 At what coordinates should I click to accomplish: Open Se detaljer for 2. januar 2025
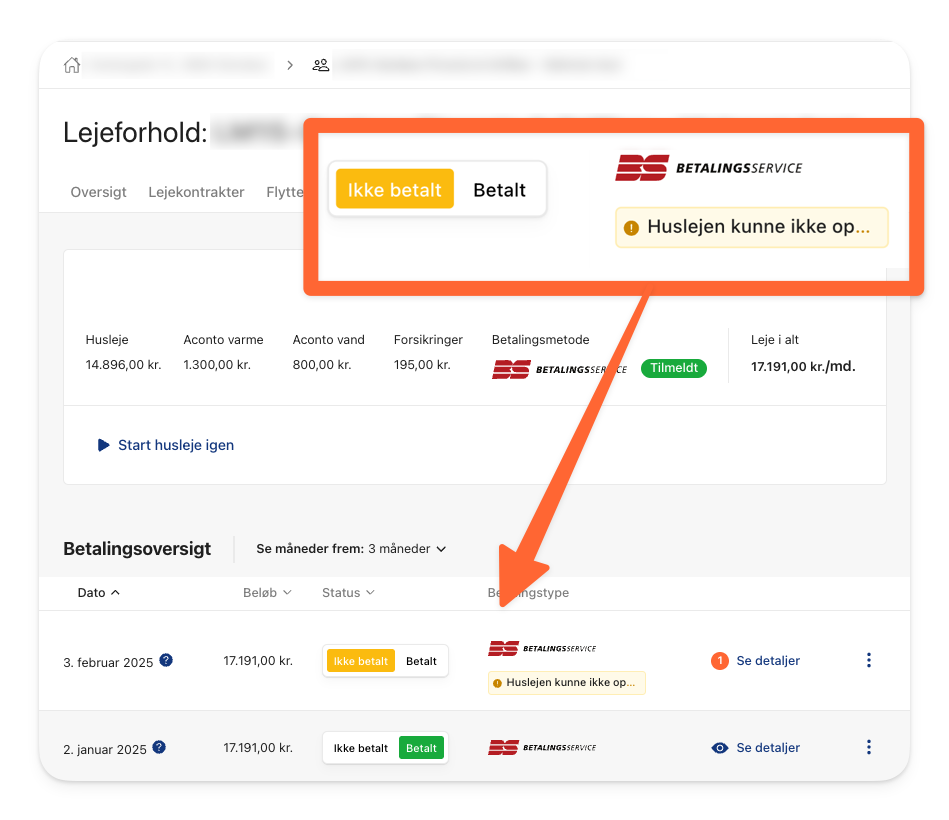click(x=768, y=748)
